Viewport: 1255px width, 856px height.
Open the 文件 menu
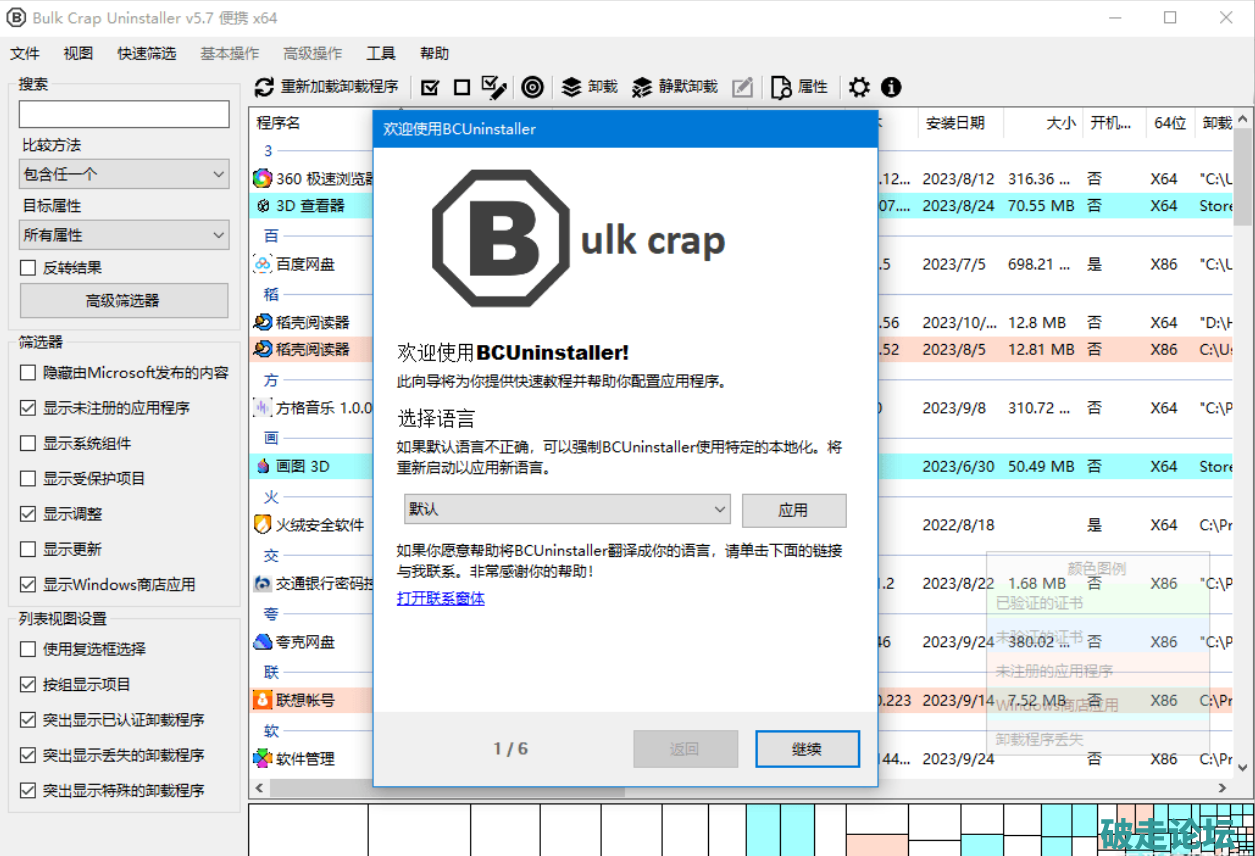click(25, 54)
